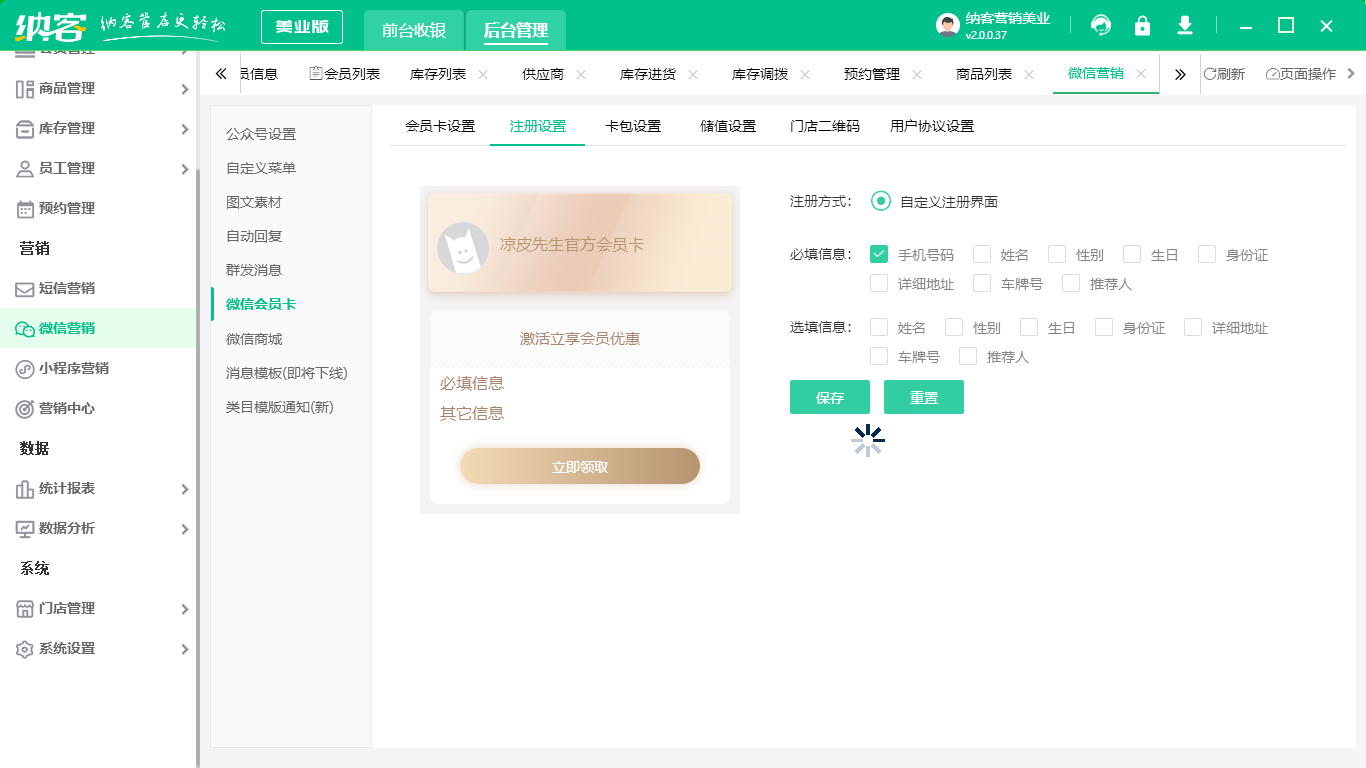Open 营销中心 from the sidebar
This screenshot has width=1366, height=768.
pyautogui.click(x=67, y=408)
